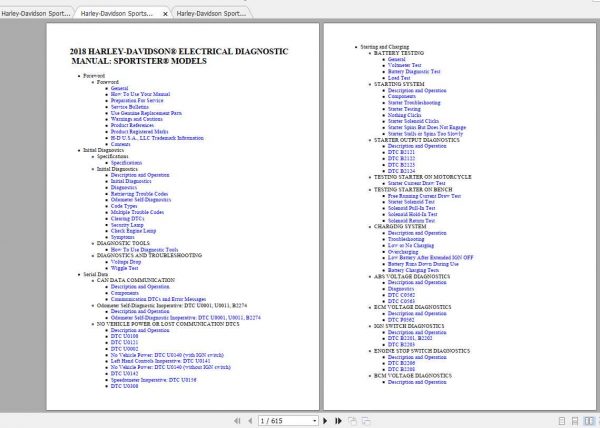Open the Voltmeter Test link
600x428 pixels.
(x=404, y=65)
